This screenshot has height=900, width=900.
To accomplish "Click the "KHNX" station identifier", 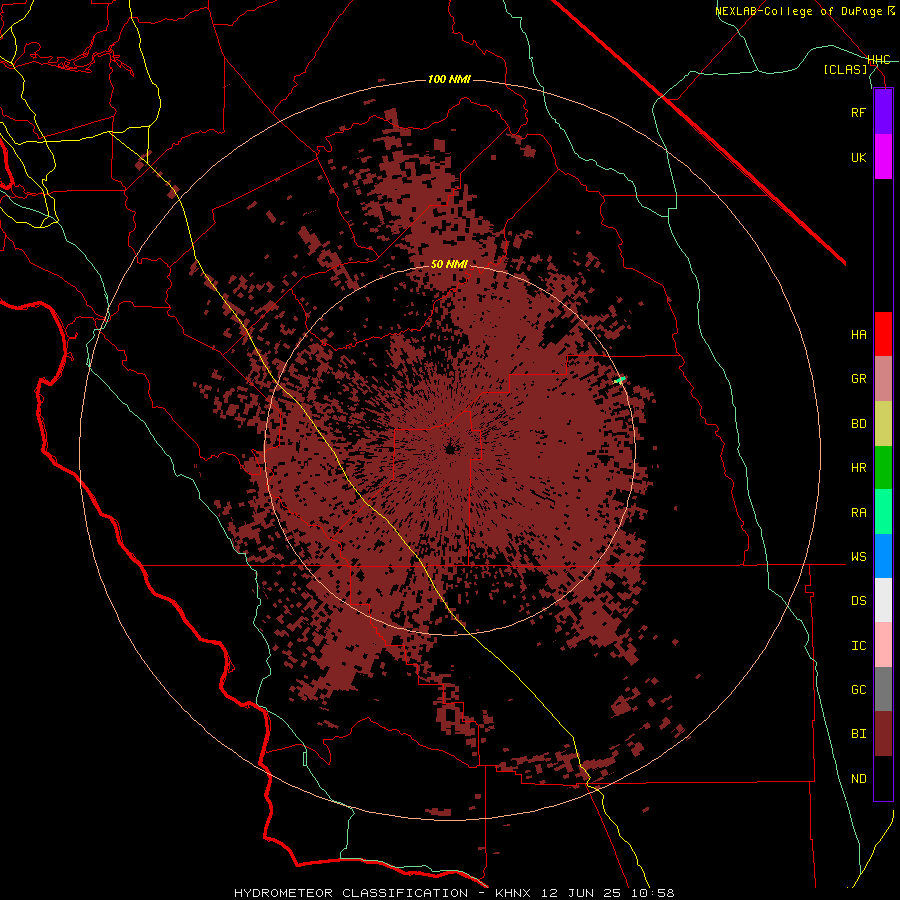I will point(513,893).
